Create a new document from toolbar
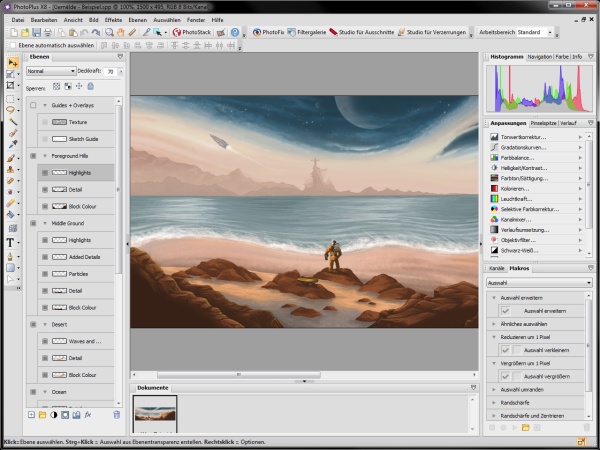 14,33
